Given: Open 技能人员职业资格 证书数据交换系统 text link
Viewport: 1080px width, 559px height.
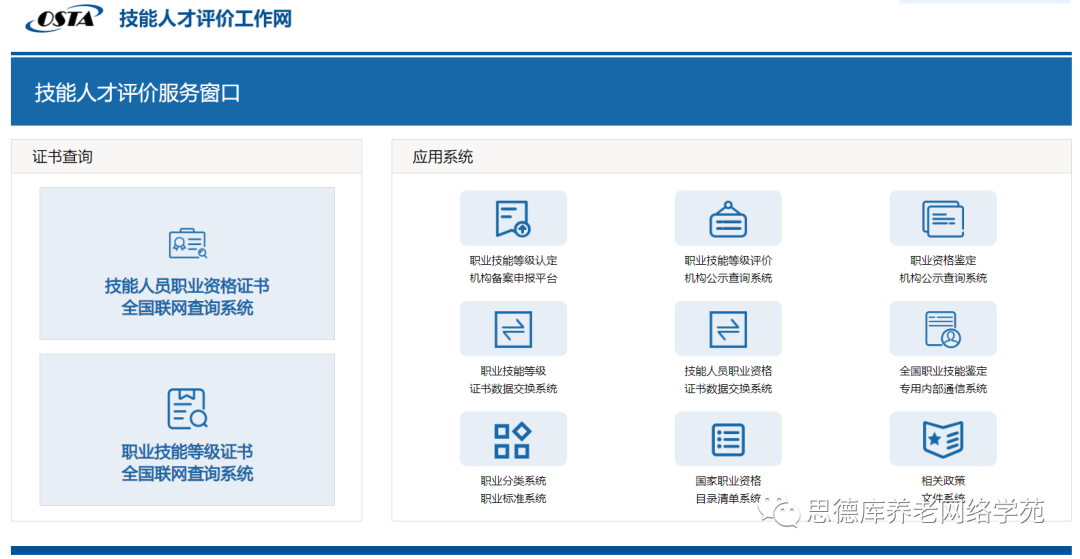Looking at the screenshot, I should click(728, 379).
